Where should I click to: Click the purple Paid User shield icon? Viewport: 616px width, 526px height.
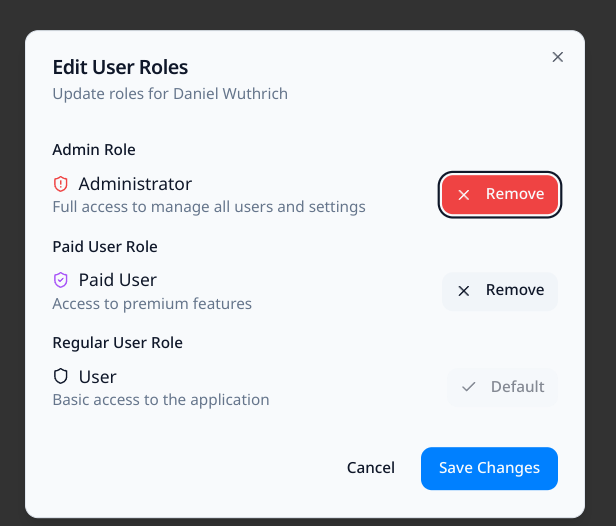click(x=60, y=280)
